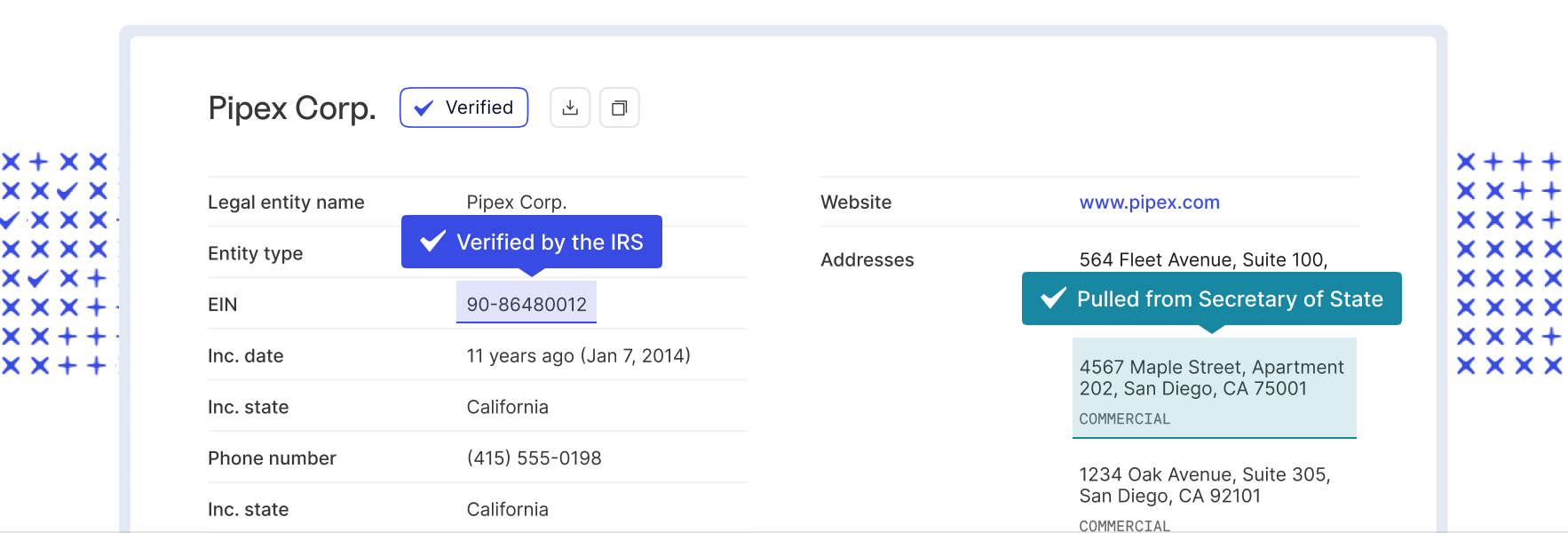Click the Verified by the IRS tooltip
1568x533 pixels.
(x=532, y=242)
